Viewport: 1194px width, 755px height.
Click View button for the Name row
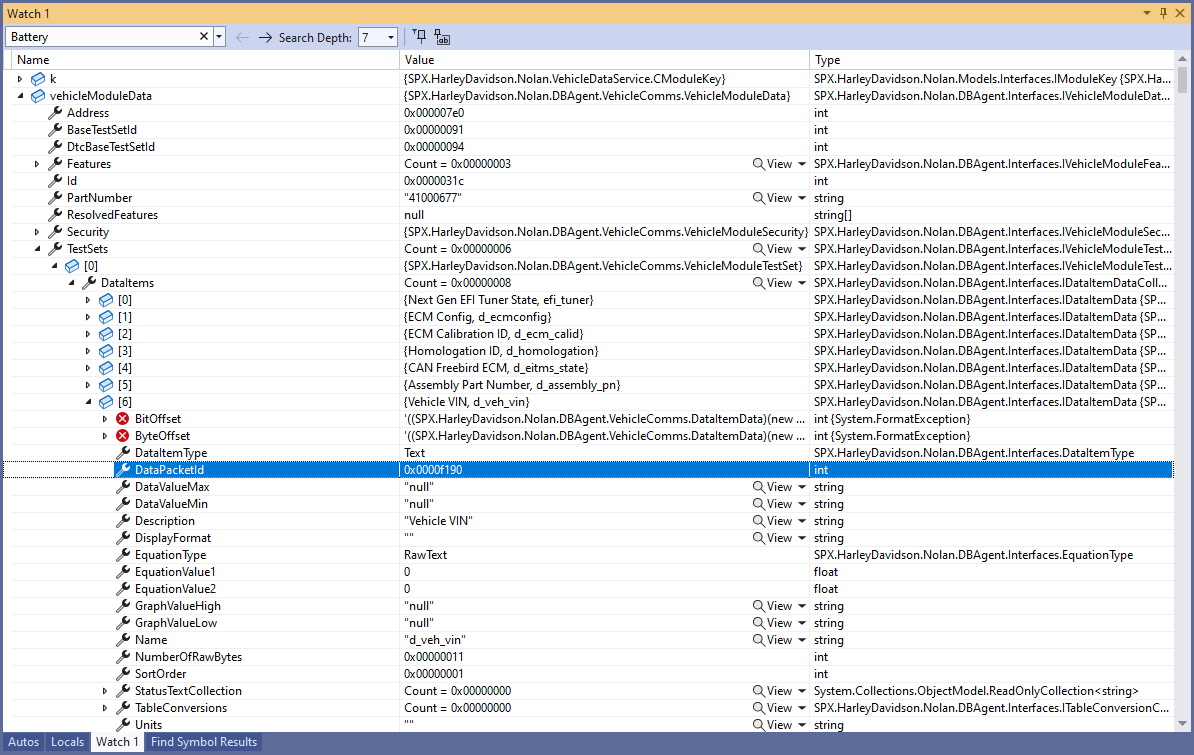point(772,640)
